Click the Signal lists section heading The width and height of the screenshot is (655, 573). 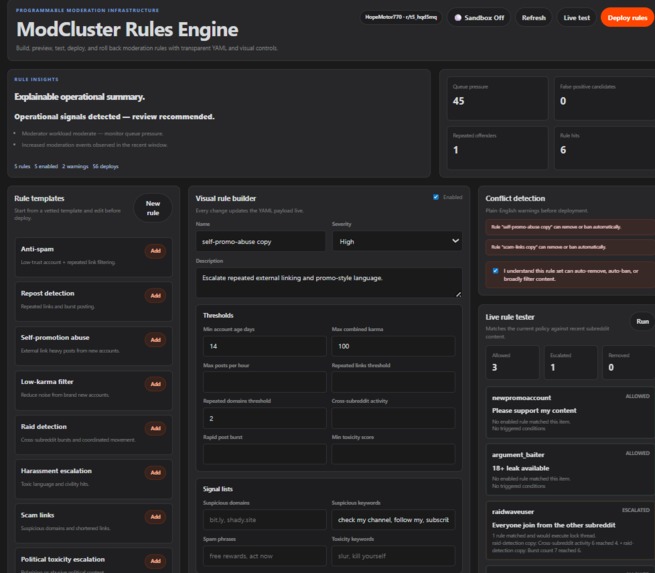pyautogui.click(x=218, y=489)
